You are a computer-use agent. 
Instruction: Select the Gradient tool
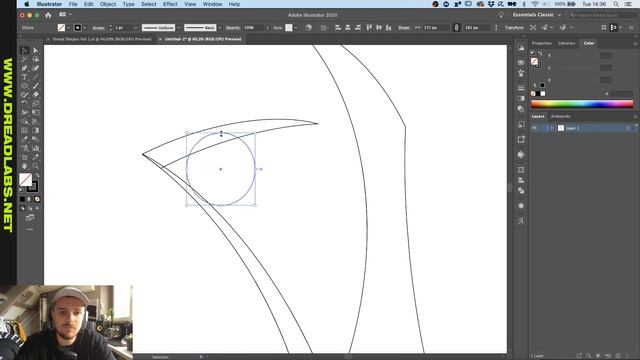pos(36,131)
